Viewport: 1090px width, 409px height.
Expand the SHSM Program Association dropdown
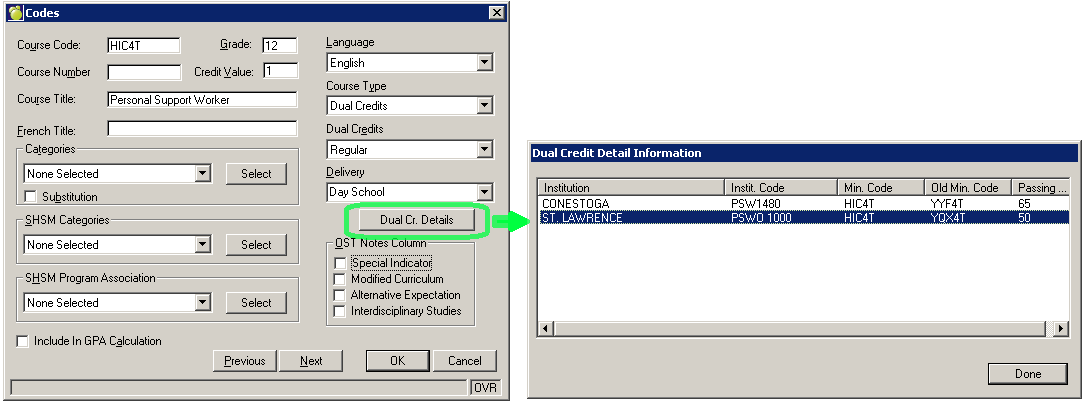pos(203,303)
